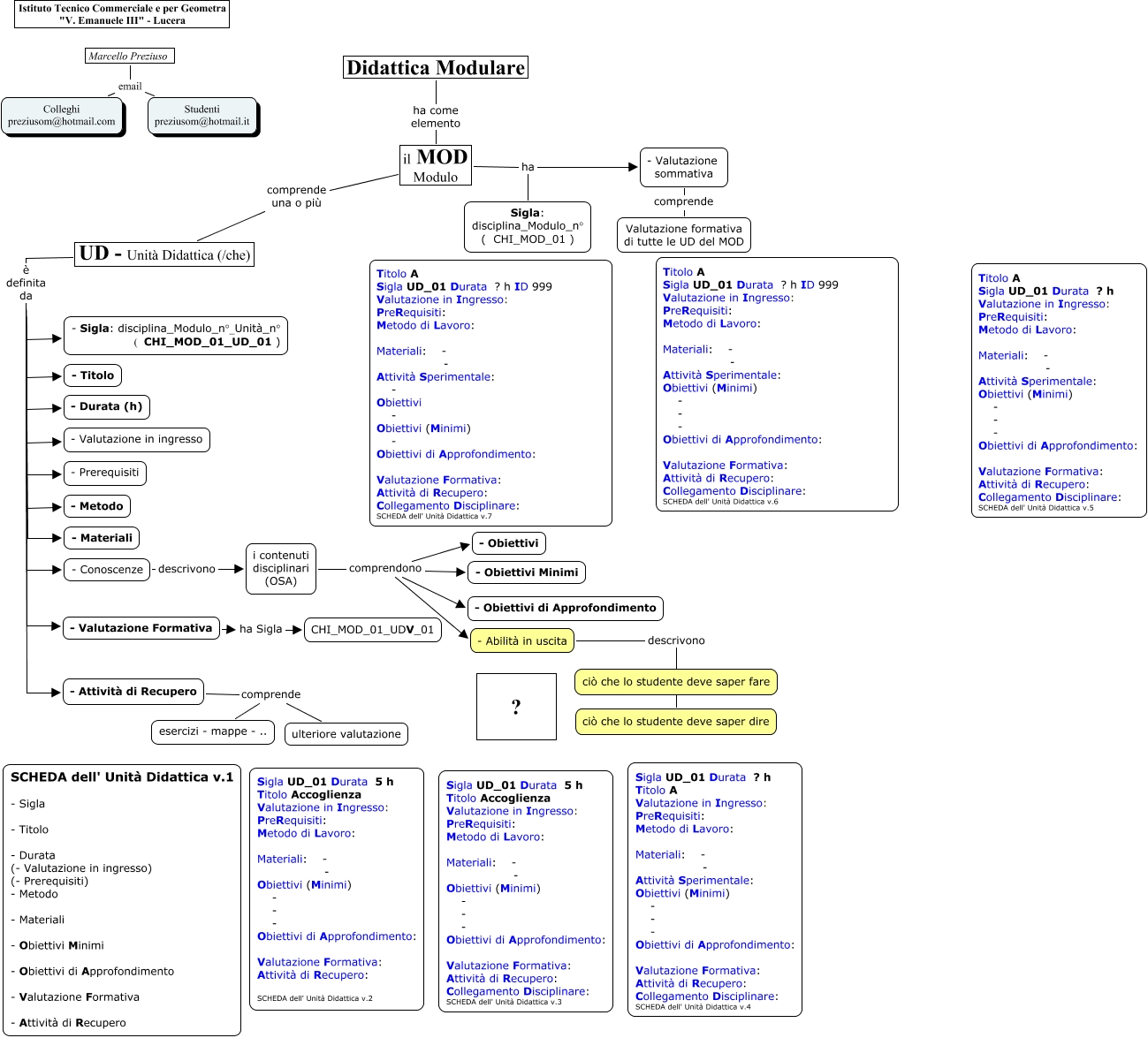Image resolution: width=1148 pixels, height=1038 pixels.
Task: Click the Studenti email box
Action: pyautogui.click(x=201, y=116)
